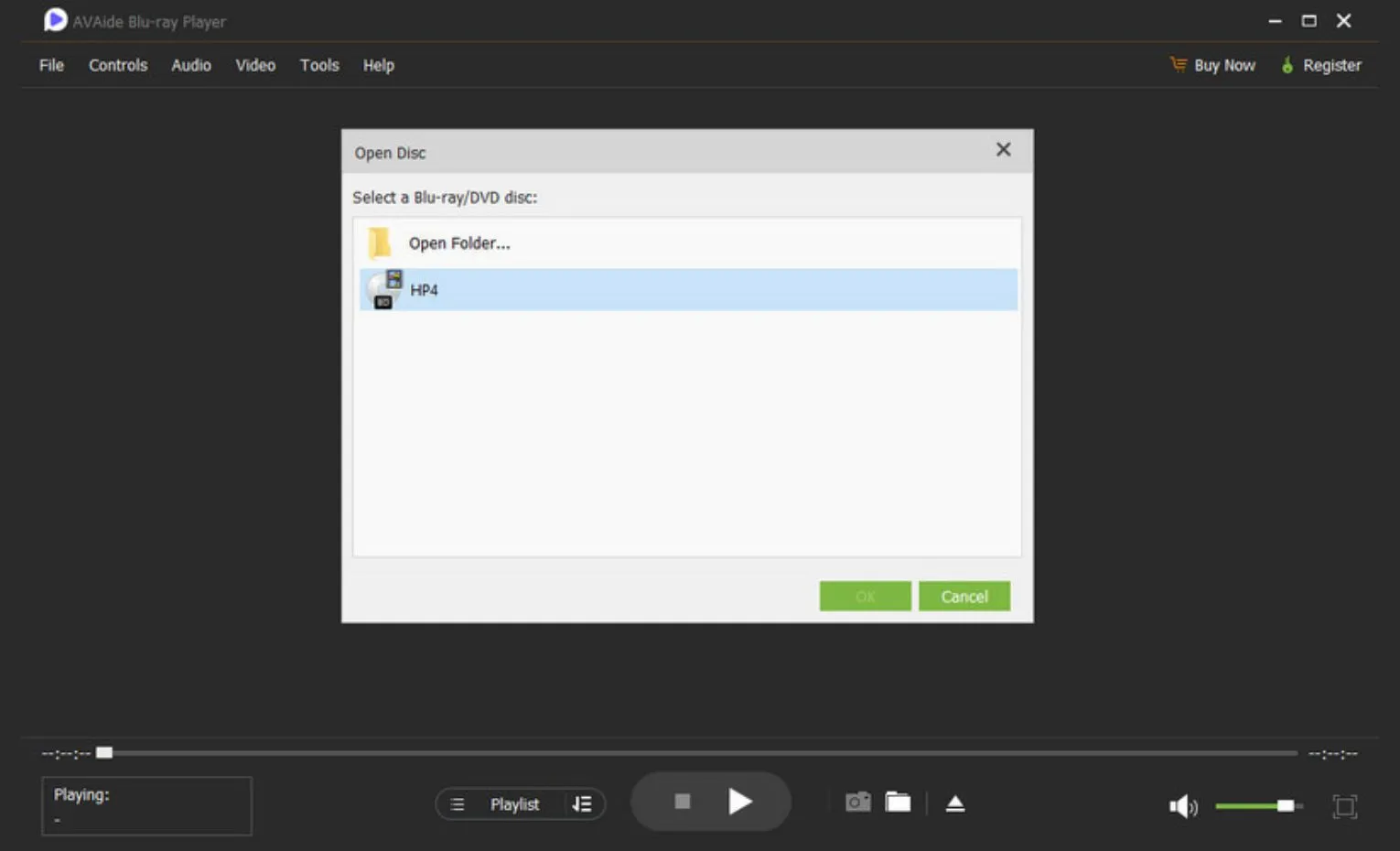Click the playback progress seek bar
Image resolution: width=1400 pixels, height=851 pixels.
click(x=696, y=753)
